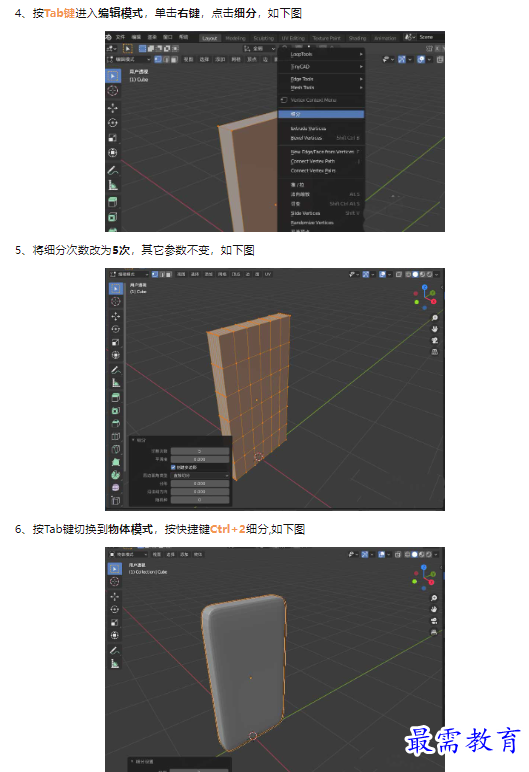The height and width of the screenshot is (772, 529).
Task: Choose Bevel Vertices in the context menu
Action: pyautogui.click(x=321, y=138)
